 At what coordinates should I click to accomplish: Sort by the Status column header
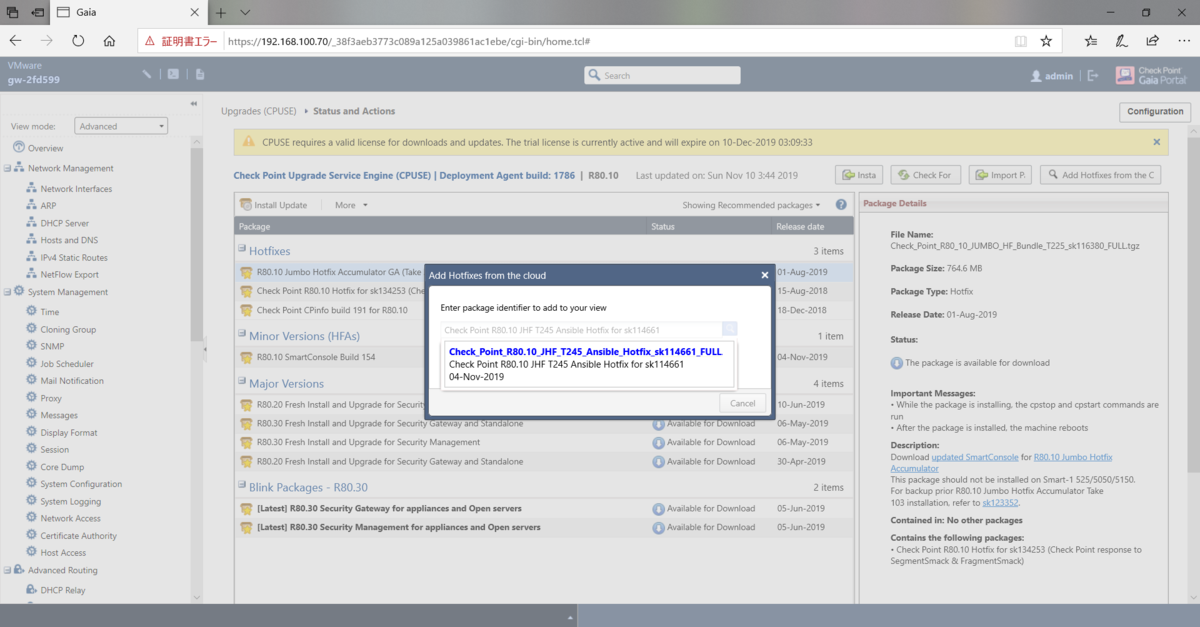pos(708,227)
